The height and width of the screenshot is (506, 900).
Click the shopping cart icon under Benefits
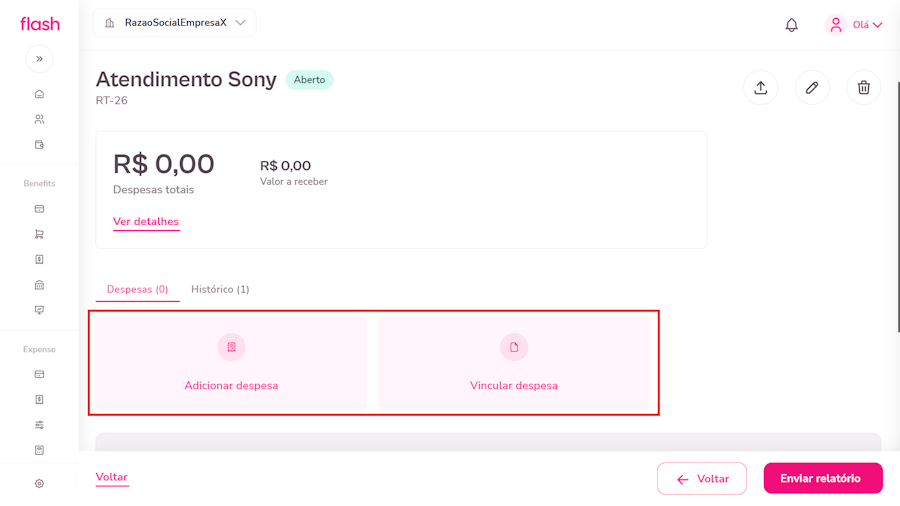(x=39, y=234)
